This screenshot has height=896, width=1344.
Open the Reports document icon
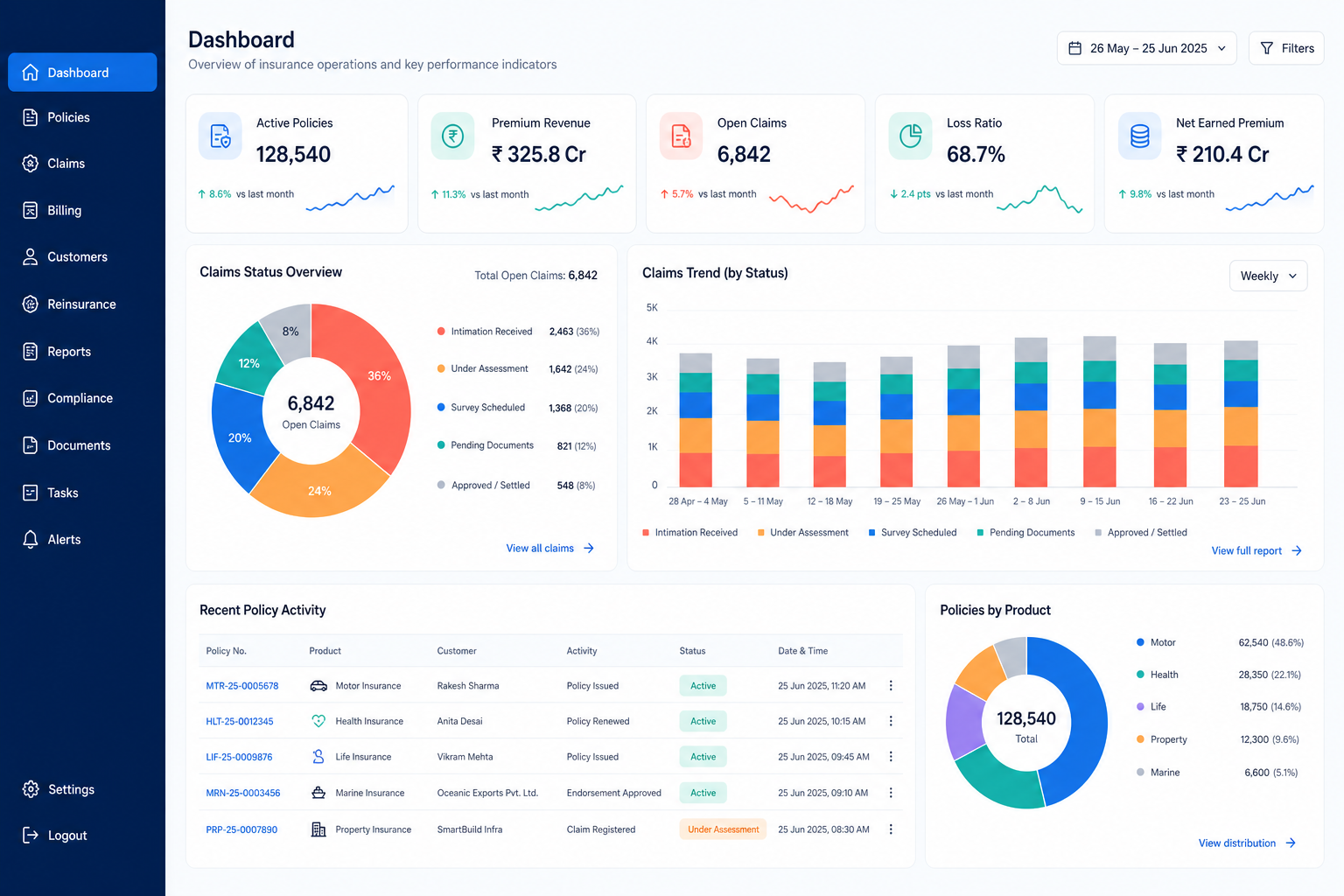[31, 352]
